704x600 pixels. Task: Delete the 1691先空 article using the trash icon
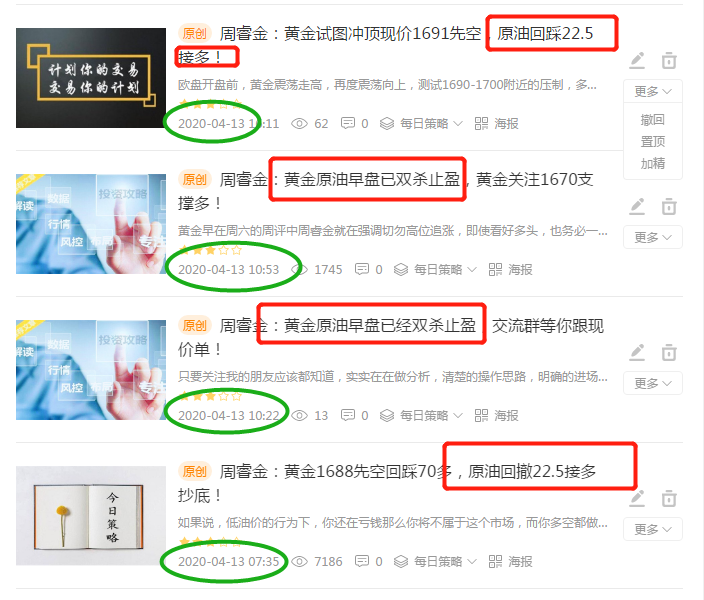[669, 60]
